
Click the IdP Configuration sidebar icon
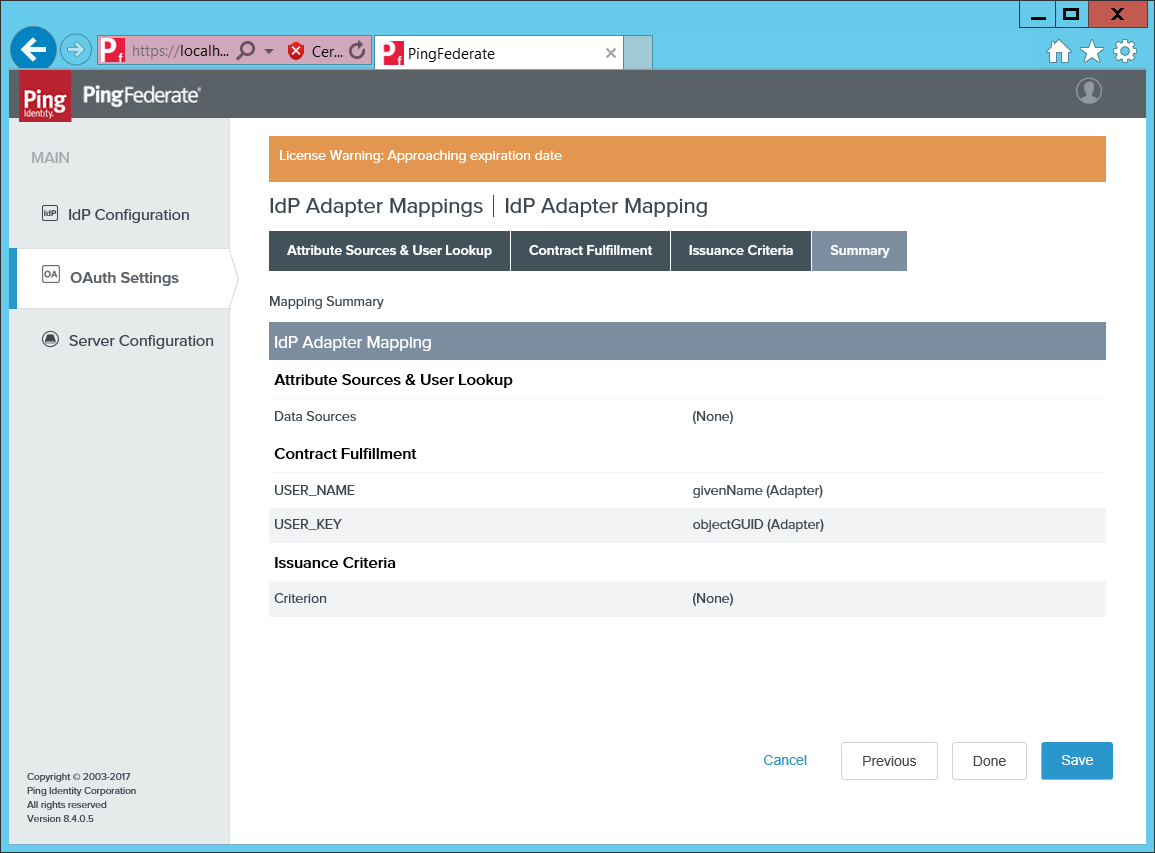(x=49, y=214)
